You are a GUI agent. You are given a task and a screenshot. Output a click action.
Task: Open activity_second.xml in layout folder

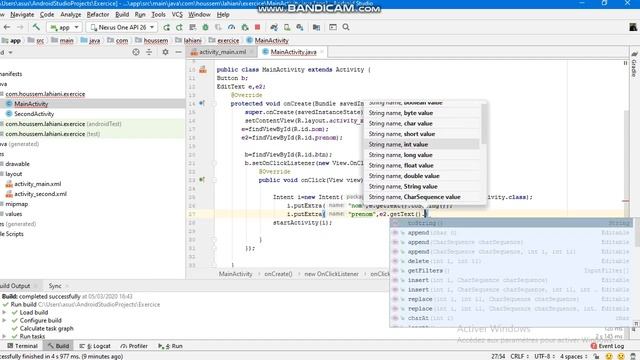[40, 194]
